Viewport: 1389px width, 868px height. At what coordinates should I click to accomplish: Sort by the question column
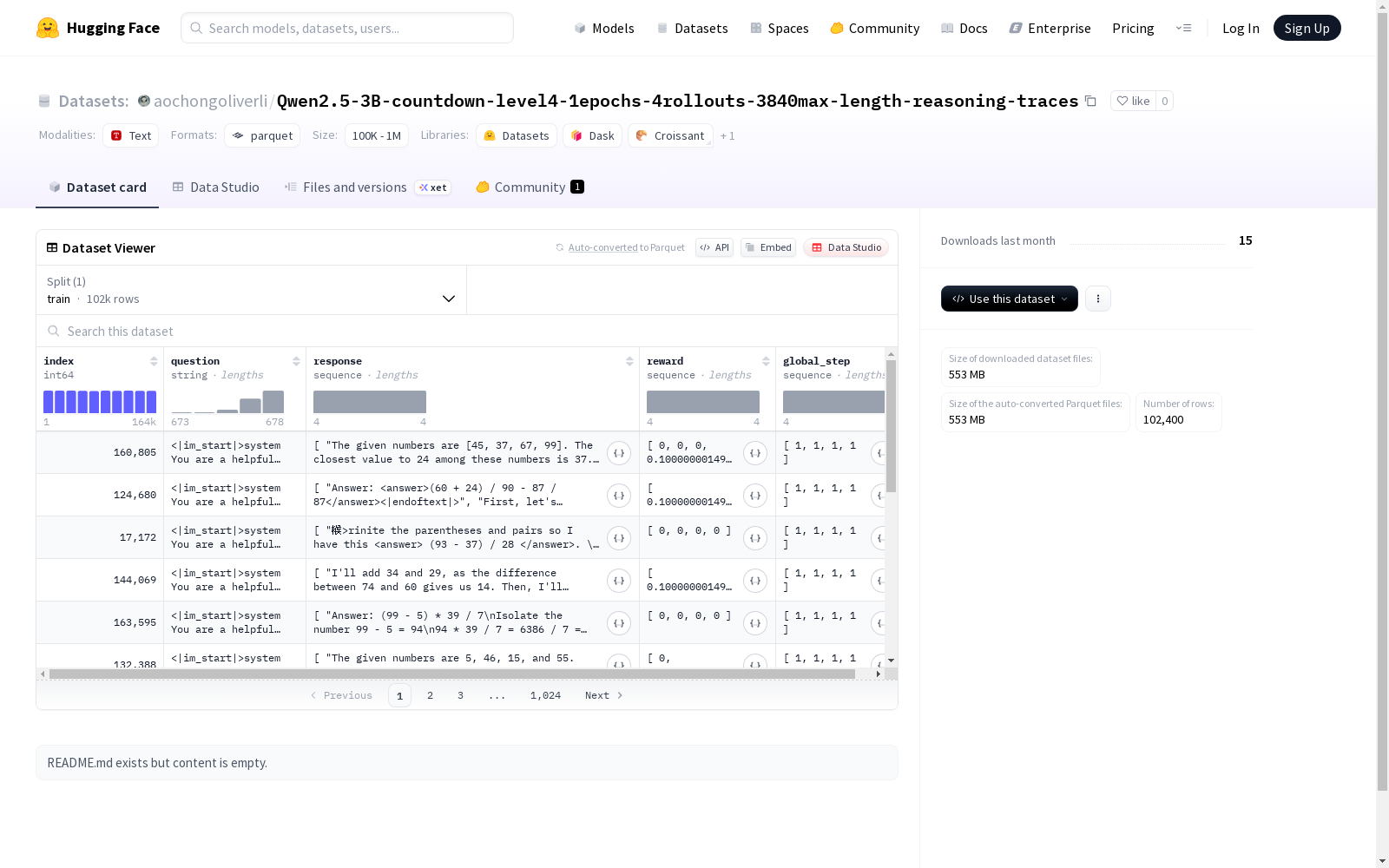[x=296, y=361]
